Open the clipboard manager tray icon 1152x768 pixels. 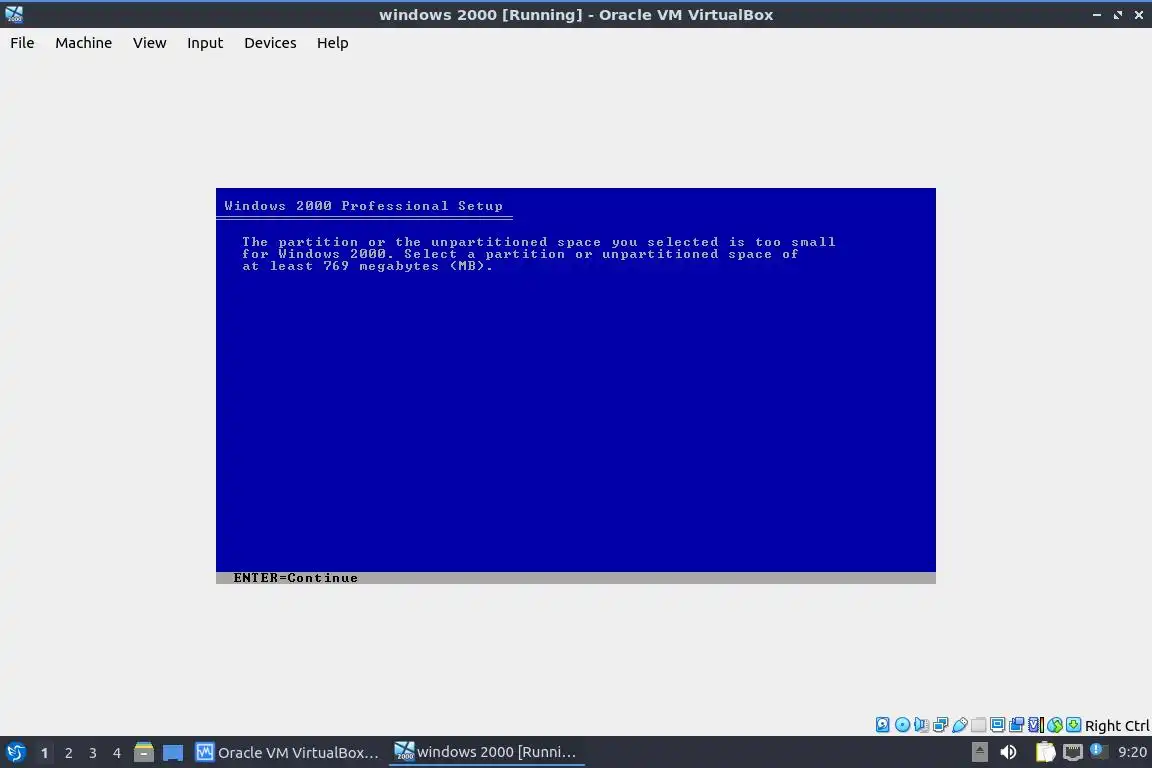tap(1045, 752)
